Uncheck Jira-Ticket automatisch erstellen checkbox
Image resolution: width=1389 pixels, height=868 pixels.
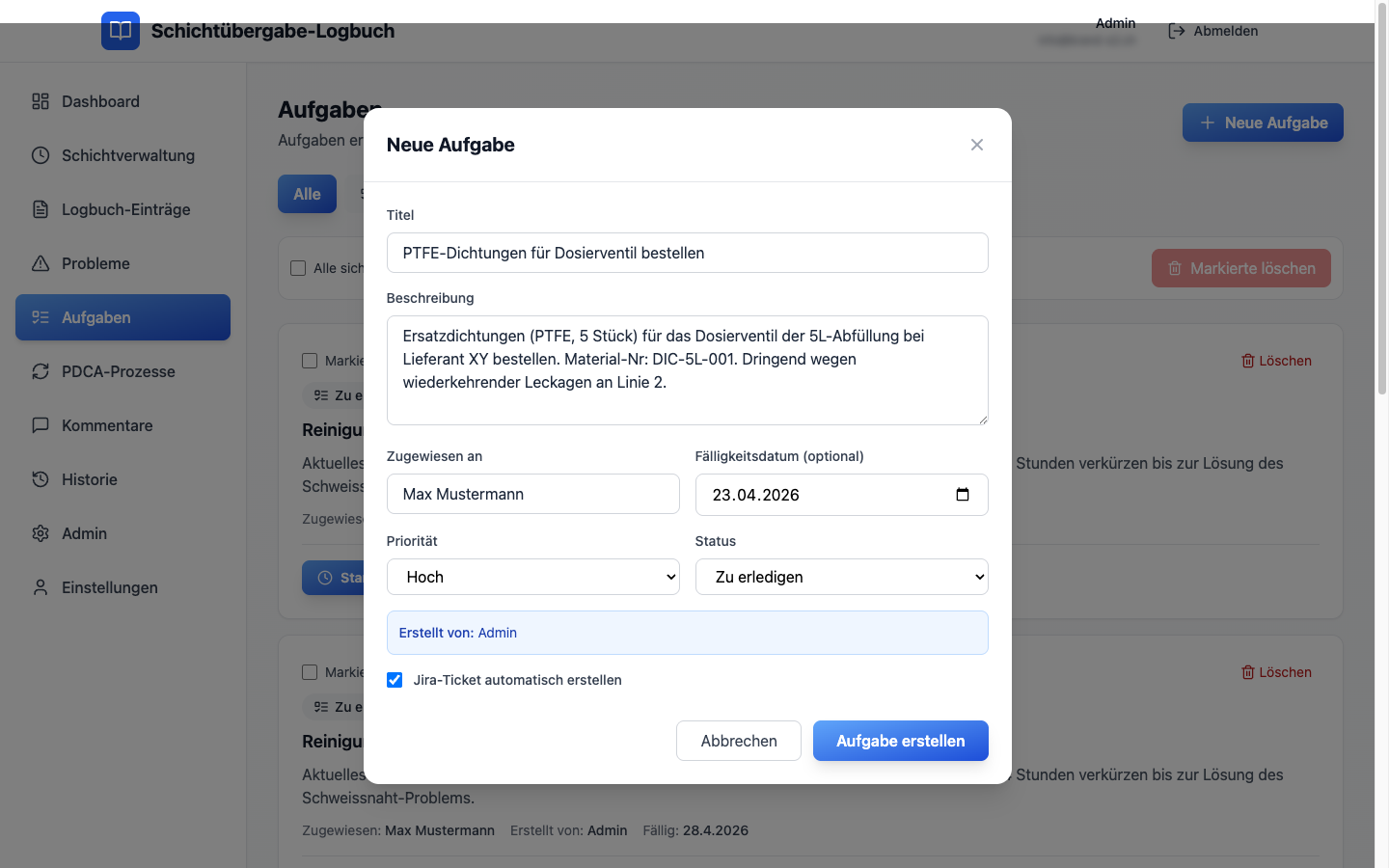pyautogui.click(x=395, y=680)
